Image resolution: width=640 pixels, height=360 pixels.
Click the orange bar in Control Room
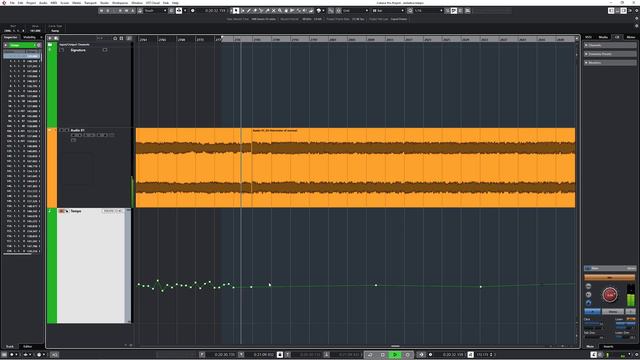pos(610,277)
